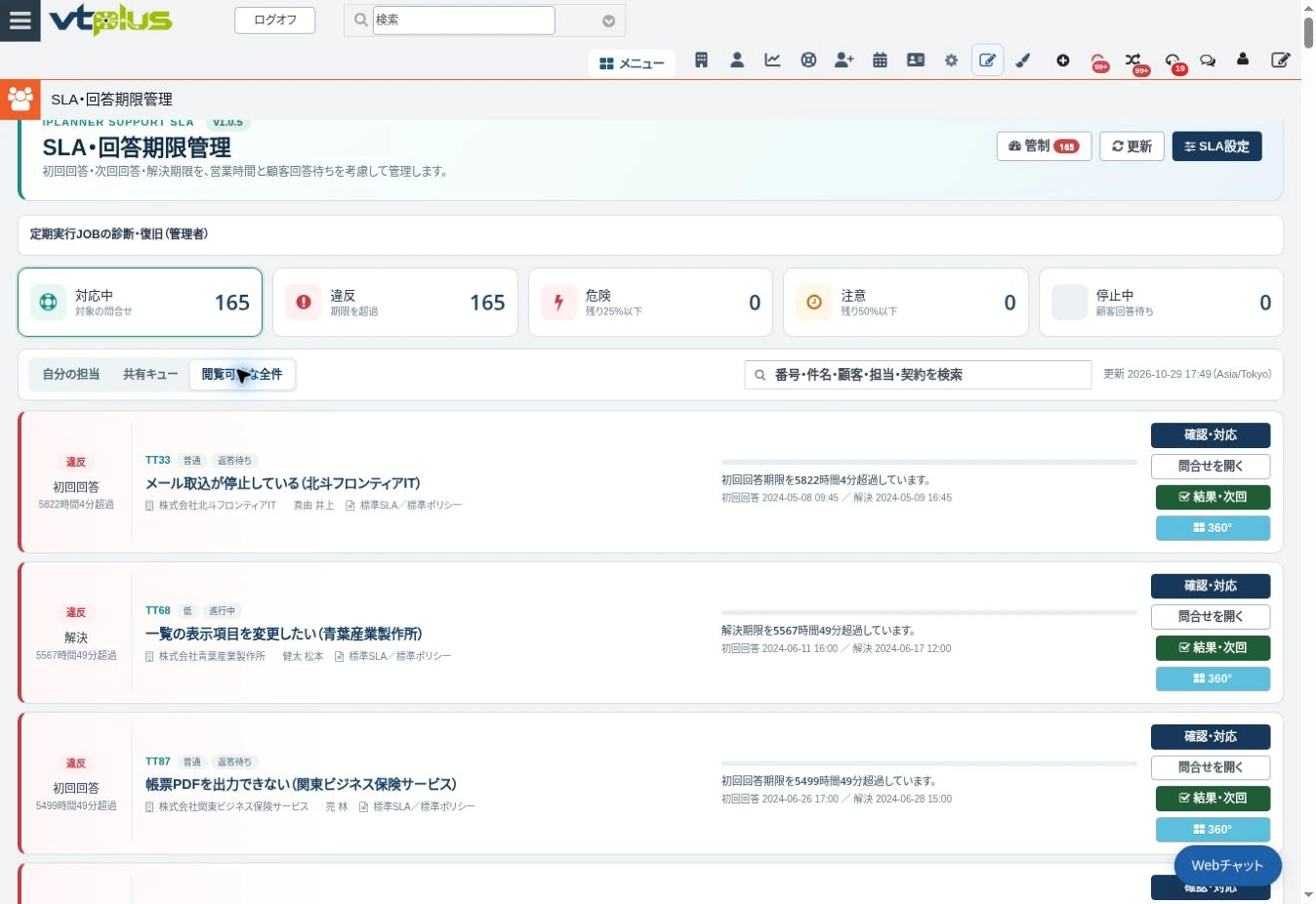
Task: Click the add-user icon in toolbar
Action: (x=844, y=61)
